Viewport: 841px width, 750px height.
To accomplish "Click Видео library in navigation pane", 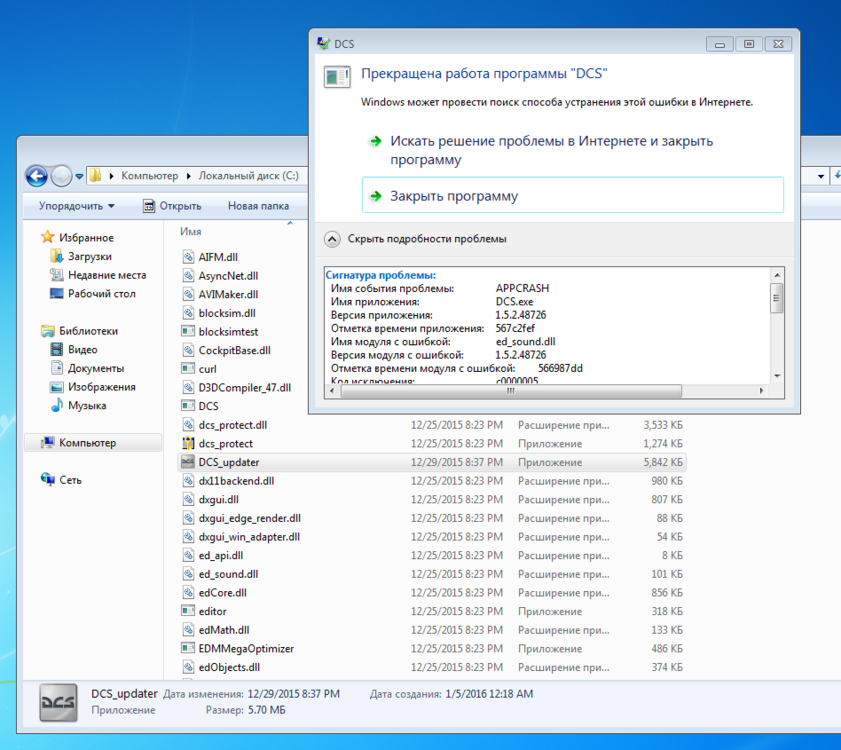I will coord(82,350).
